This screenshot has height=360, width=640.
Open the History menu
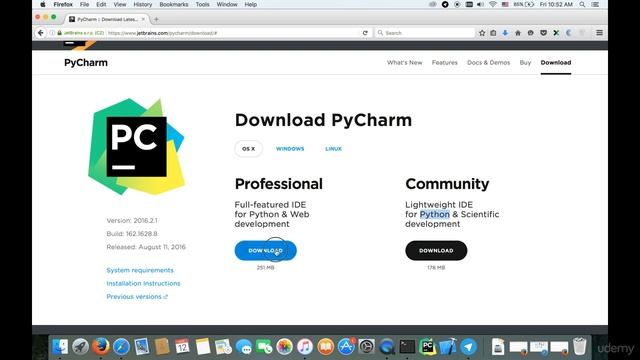[x=142, y=4]
